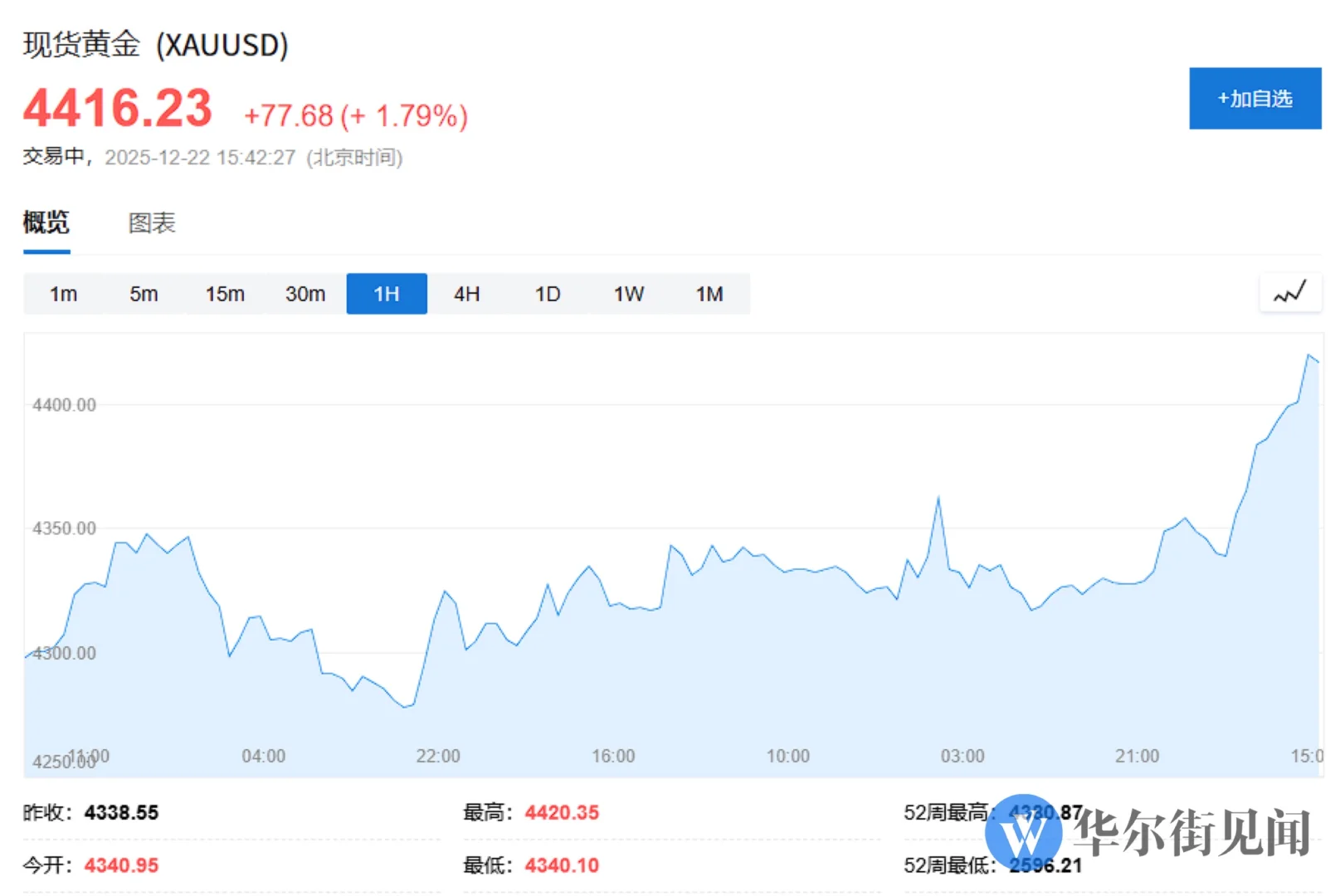Click the 22:00 x-axis label

coord(438,756)
